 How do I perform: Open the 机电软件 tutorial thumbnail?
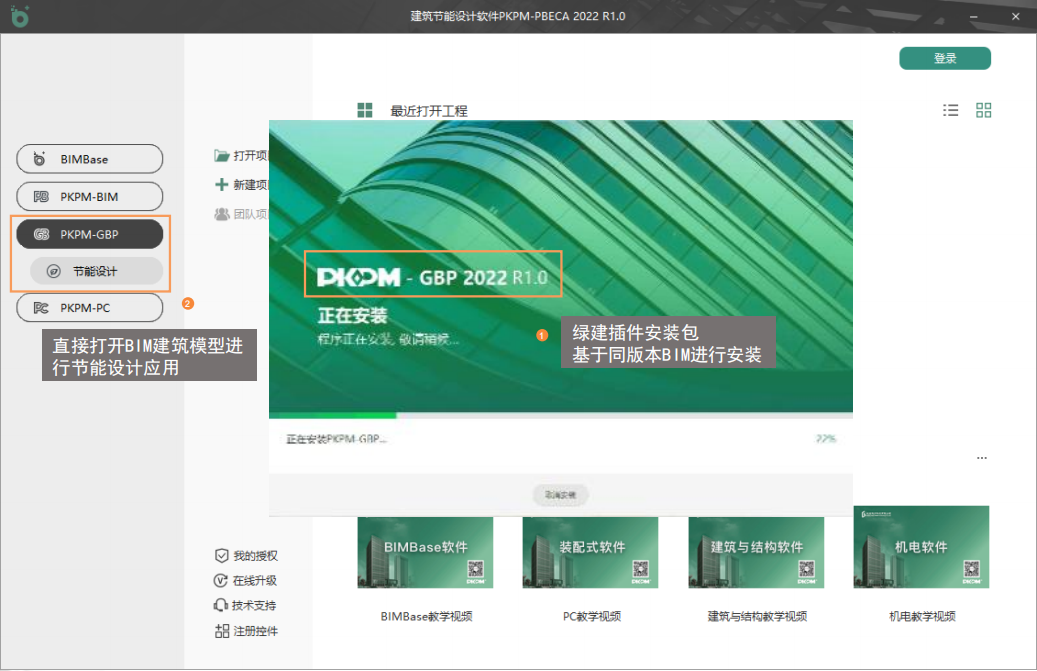coord(921,546)
